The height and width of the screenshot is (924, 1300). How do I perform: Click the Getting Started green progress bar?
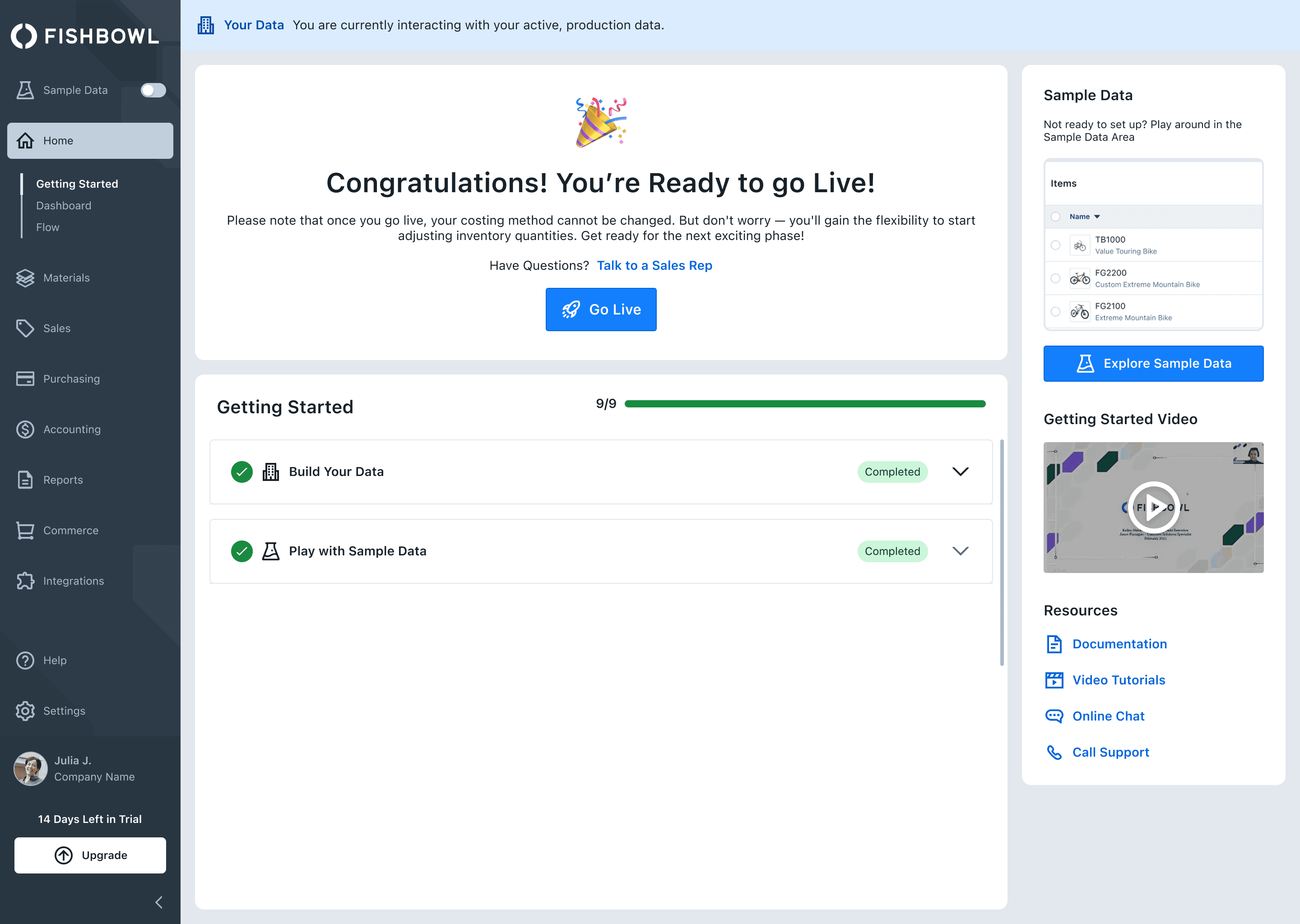[x=804, y=404]
